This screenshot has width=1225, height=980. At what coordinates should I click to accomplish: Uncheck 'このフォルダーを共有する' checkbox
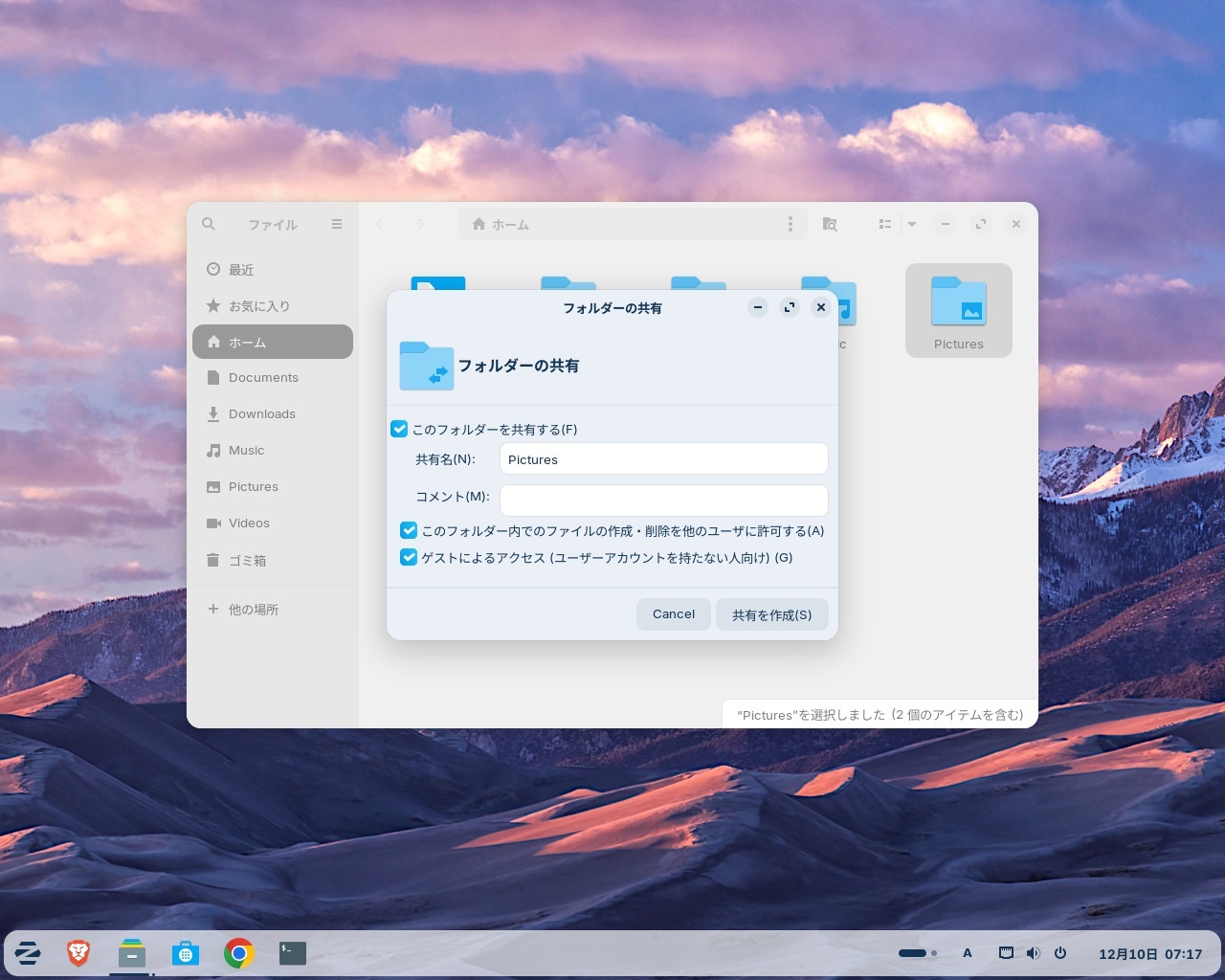pyautogui.click(x=400, y=430)
